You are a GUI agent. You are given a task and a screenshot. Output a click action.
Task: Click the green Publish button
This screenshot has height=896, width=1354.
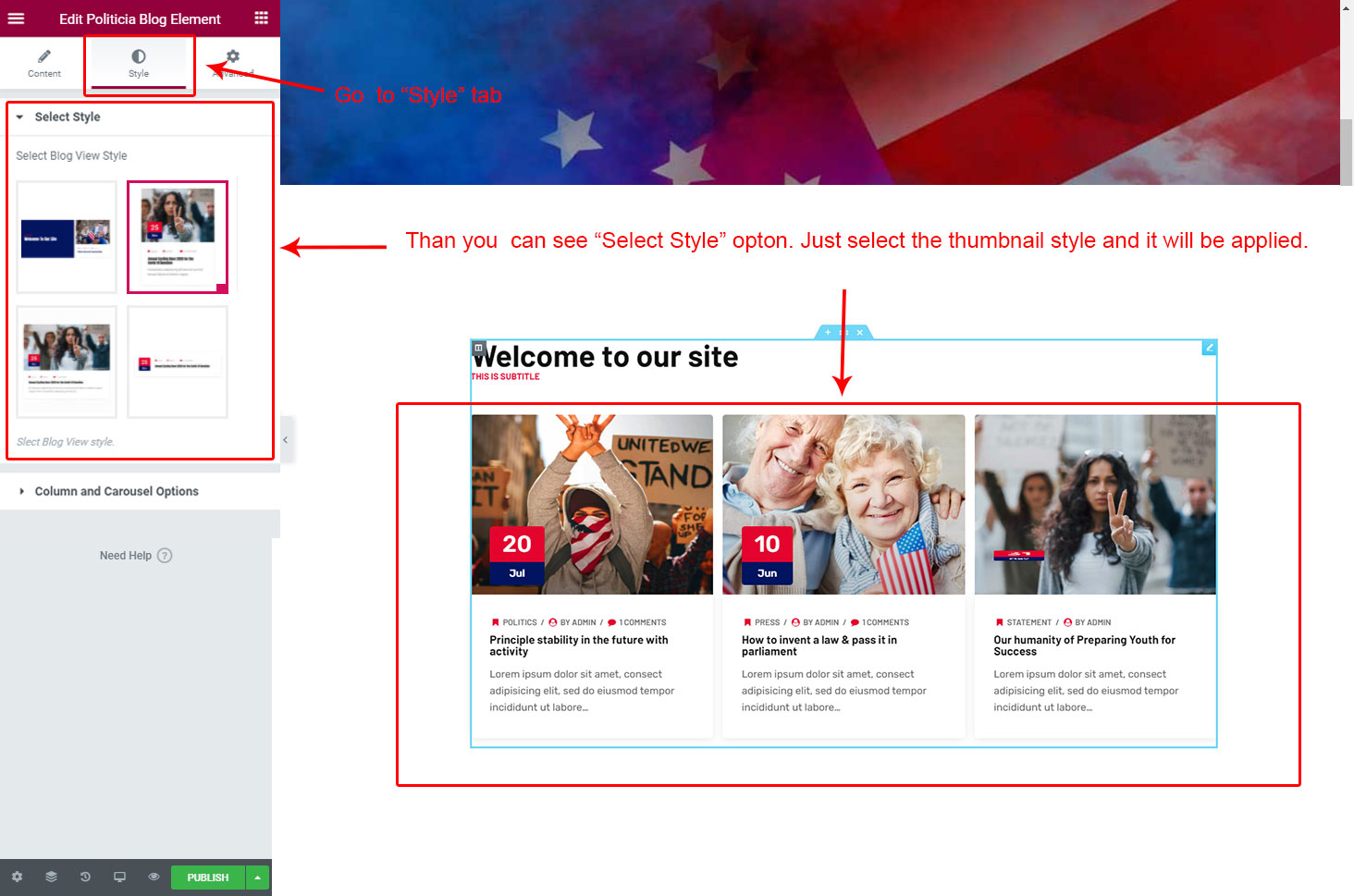click(207, 878)
